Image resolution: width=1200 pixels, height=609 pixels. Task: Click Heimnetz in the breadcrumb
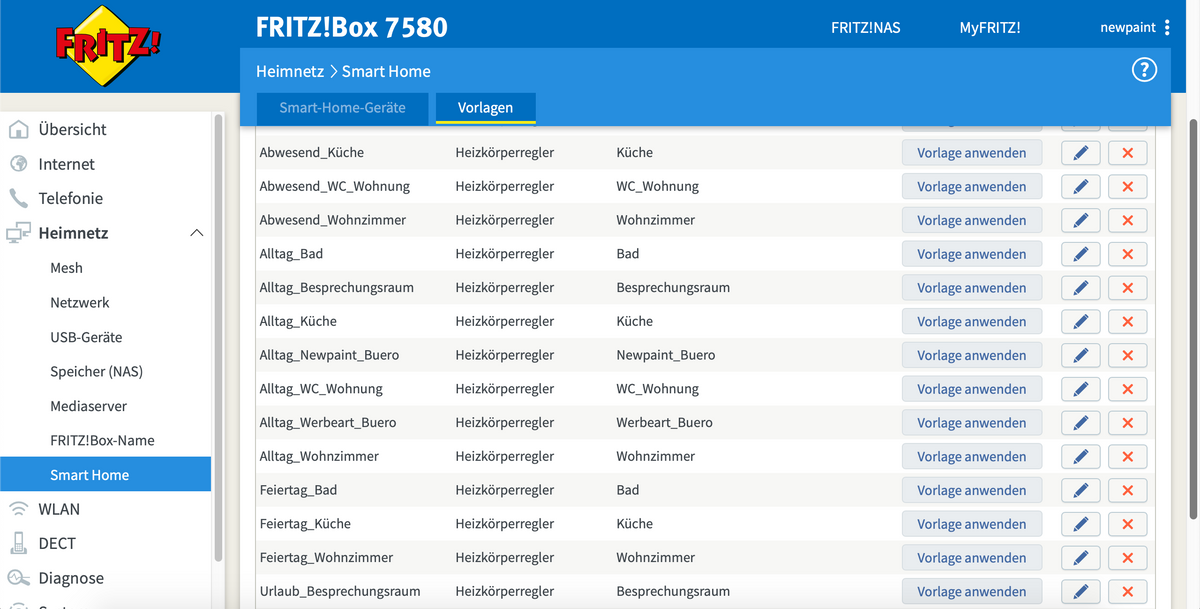tap(290, 71)
